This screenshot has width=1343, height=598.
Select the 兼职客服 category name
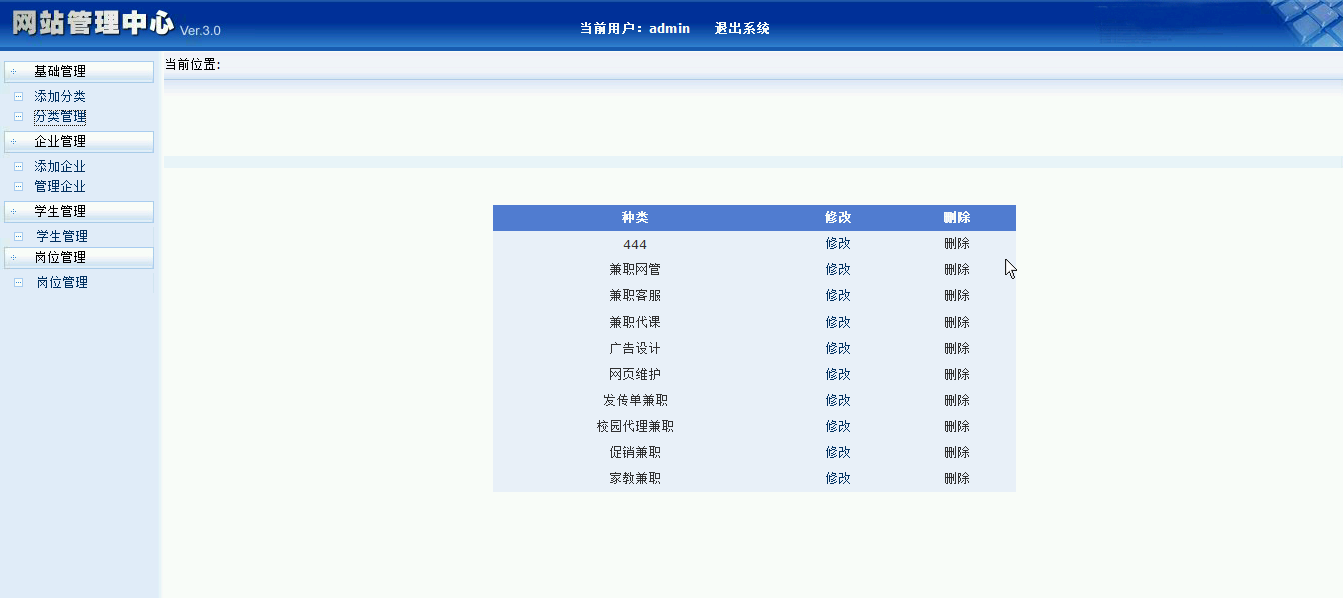pyautogui.click(x=635, y=295)
